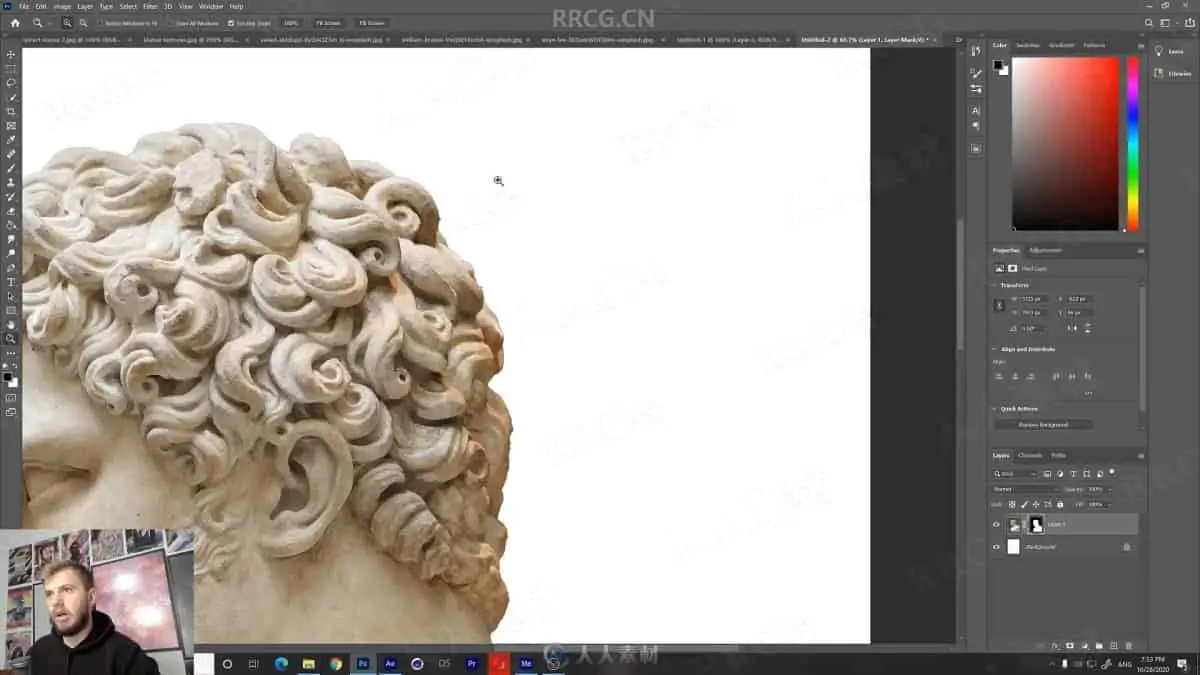The image size is (1200, 675).
Task: Switch to the Channels tab
Action: pyautogui.click(x=1030, y=456)
